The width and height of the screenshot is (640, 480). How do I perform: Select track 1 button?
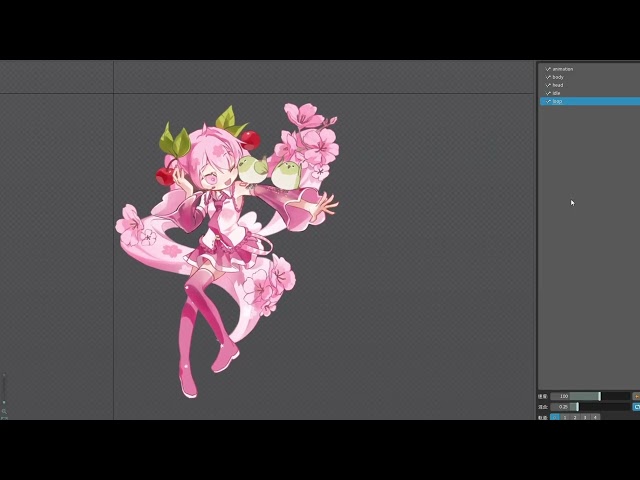(x=565, y=417)
